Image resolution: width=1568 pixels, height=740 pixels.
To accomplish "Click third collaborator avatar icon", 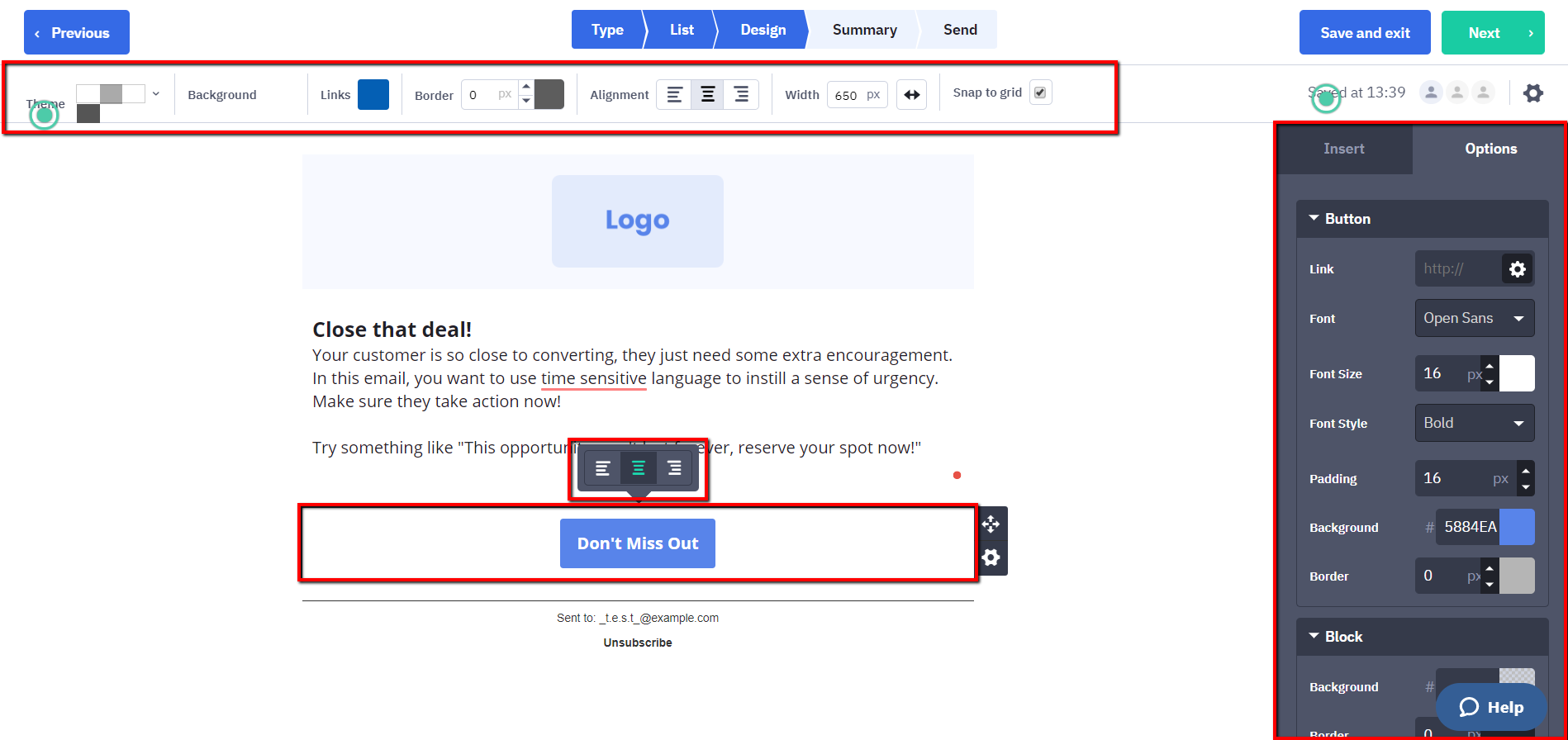I will click(x=1484, y=92).
